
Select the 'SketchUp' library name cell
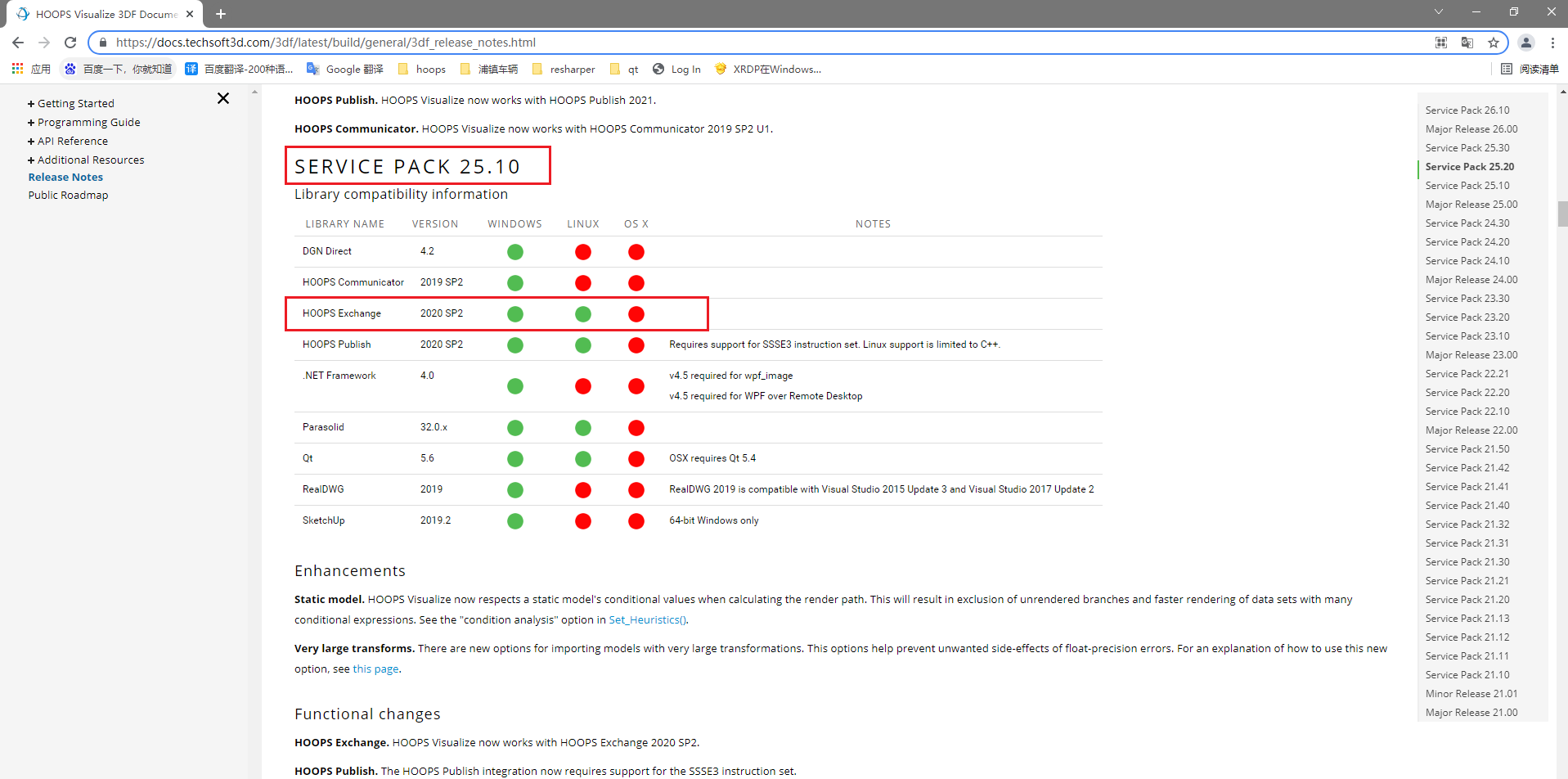coord(324,520)
